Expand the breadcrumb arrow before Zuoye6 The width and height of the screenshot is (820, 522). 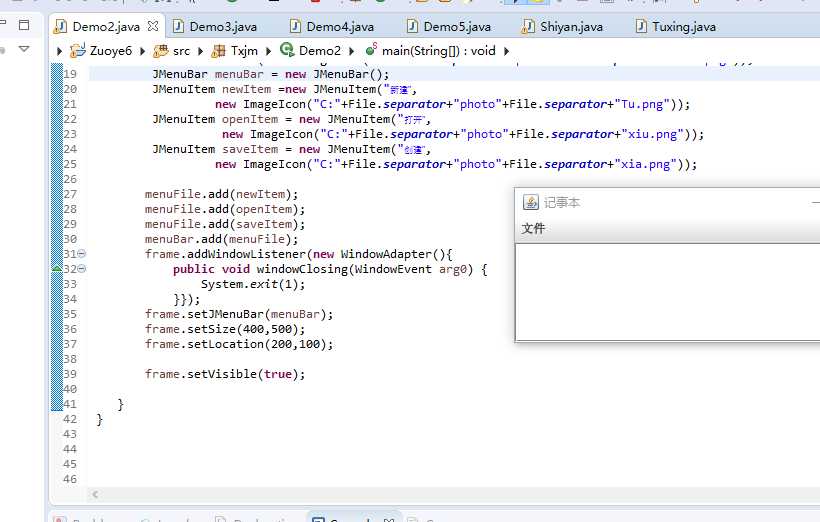[59, 51]
